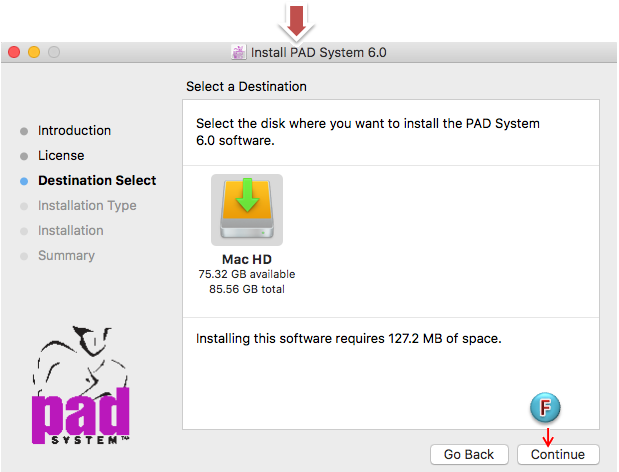Click the Mac HD disk name label
The height and width of the screenshot is (472, 619).
pos(246,259)
